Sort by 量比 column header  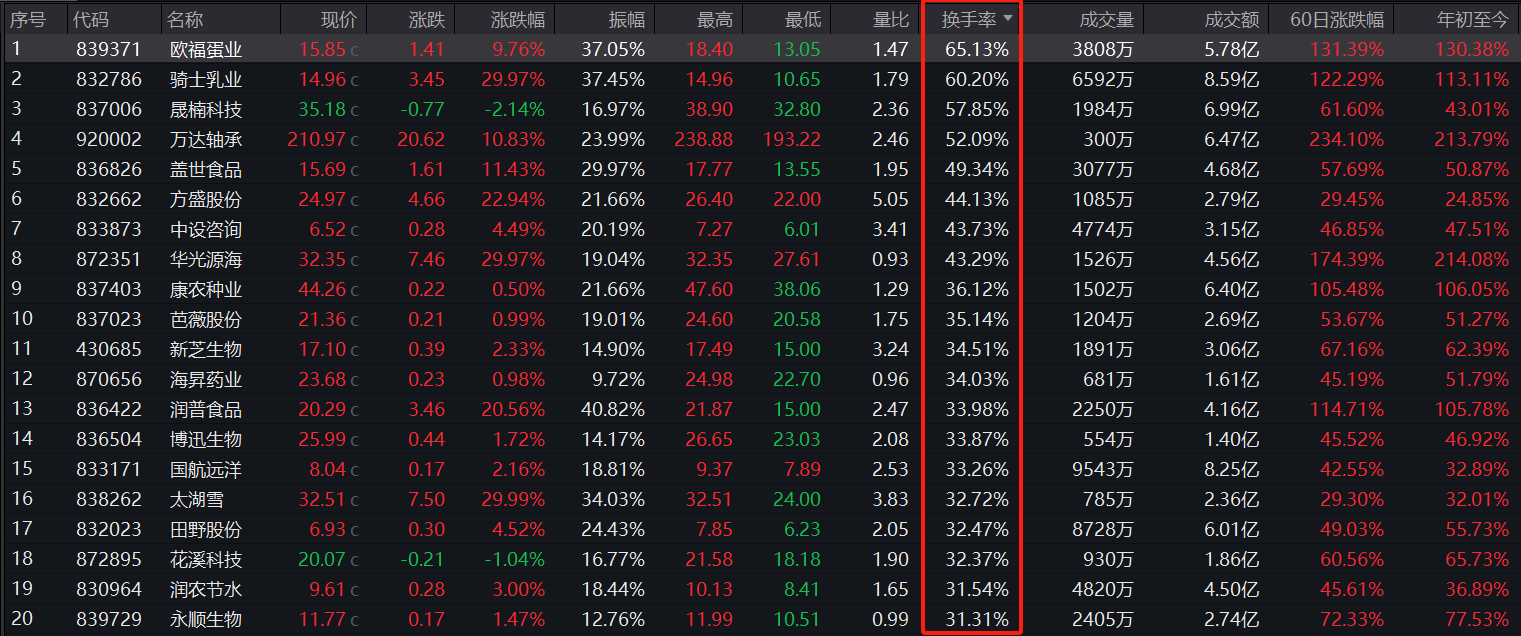pos(891,19)
